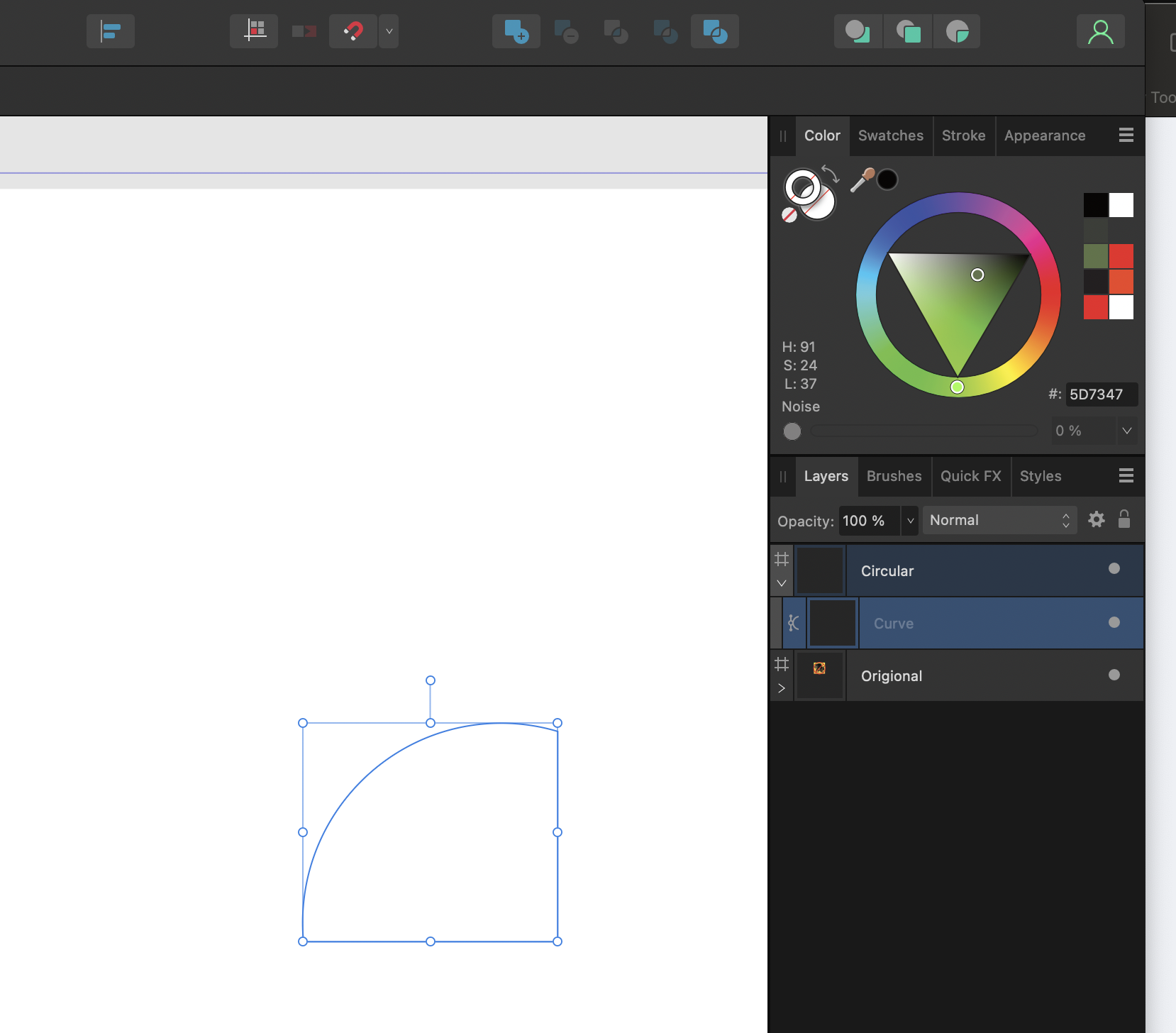Viewport: 1176px width, 1033px height.
Task: Apply the Add boolean operation
Action: pos(516,31)
